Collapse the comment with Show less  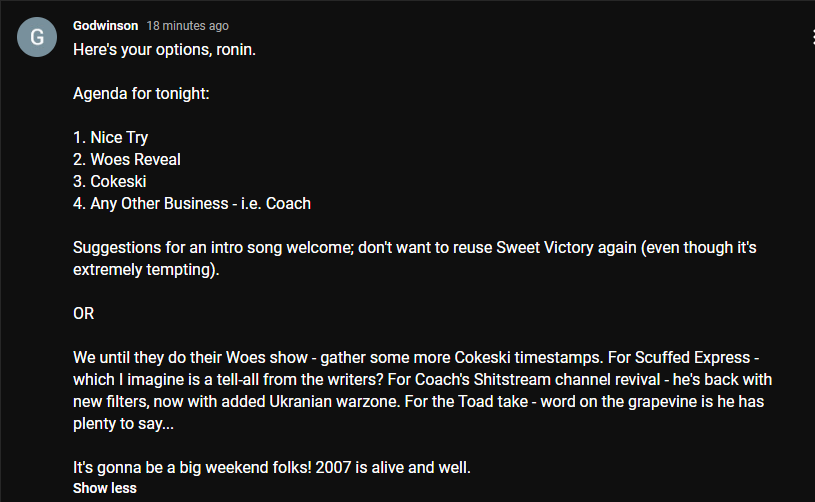pos(104,488)
